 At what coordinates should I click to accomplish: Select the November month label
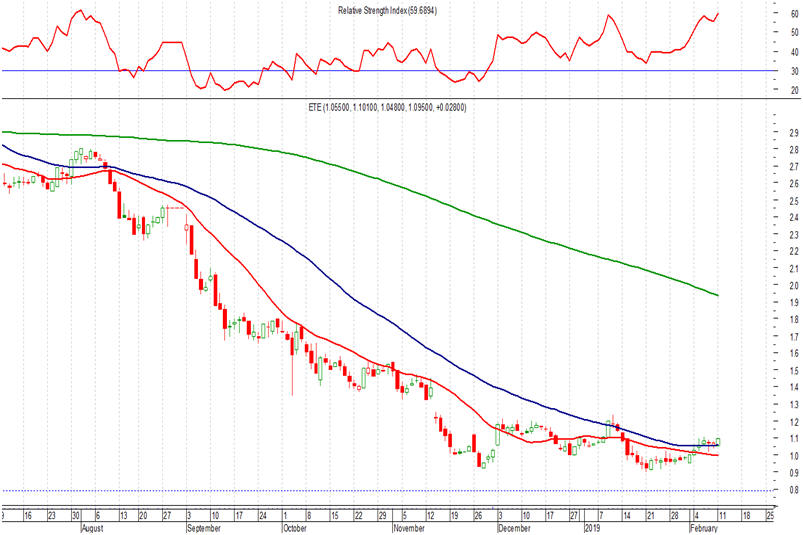[x=409, y=528]
